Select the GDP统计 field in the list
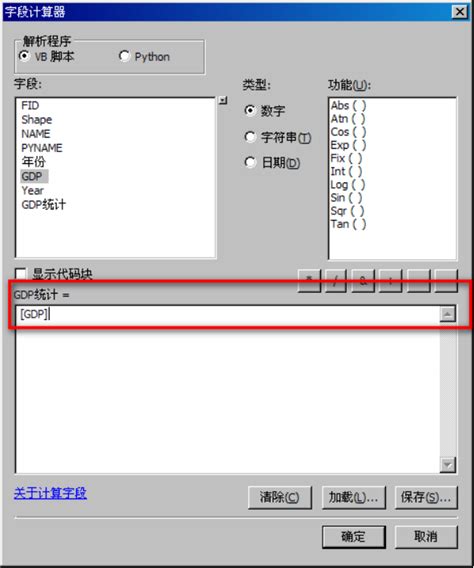 43,205
